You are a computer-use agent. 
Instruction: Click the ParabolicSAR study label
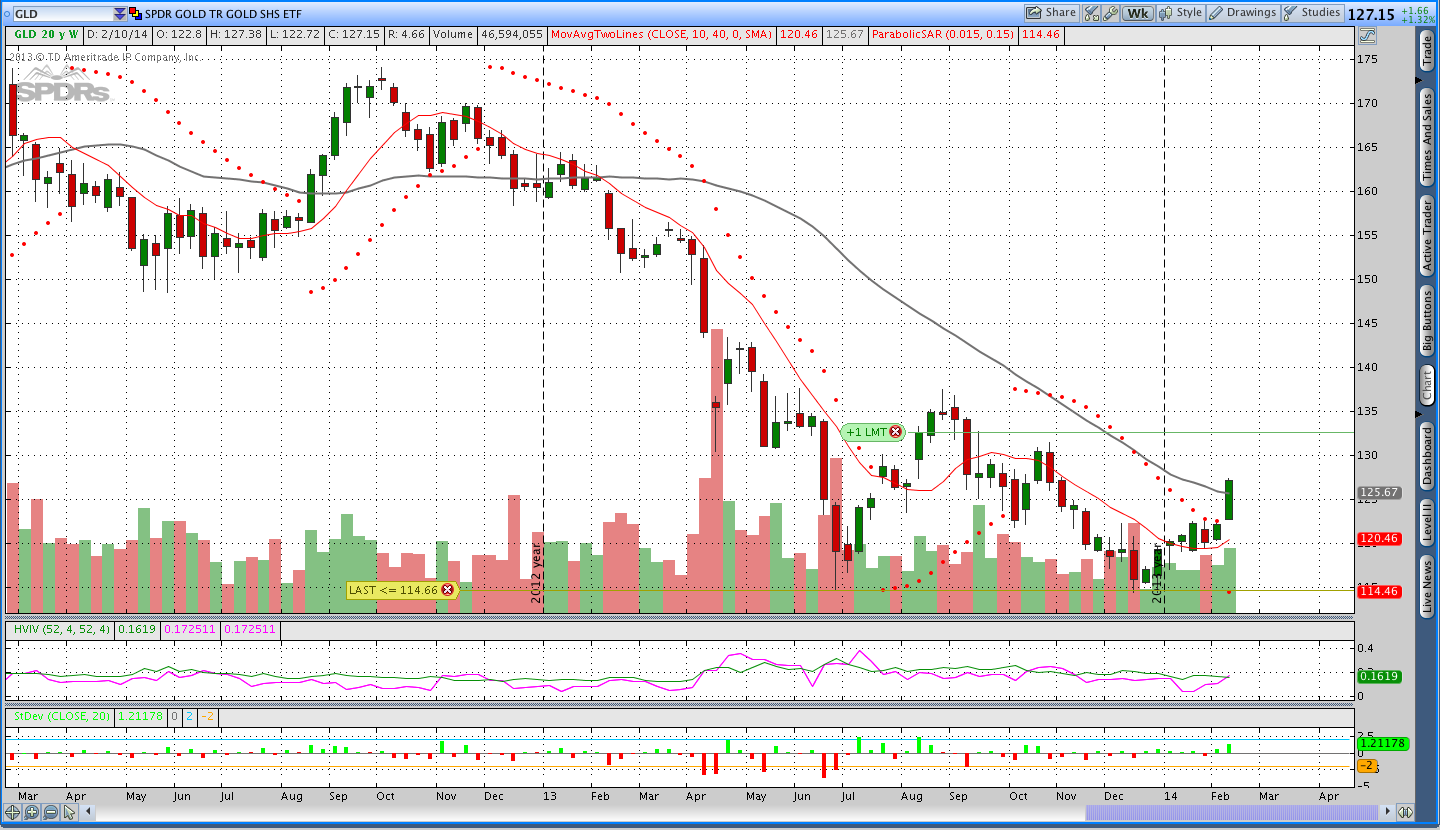click(943, 35)
